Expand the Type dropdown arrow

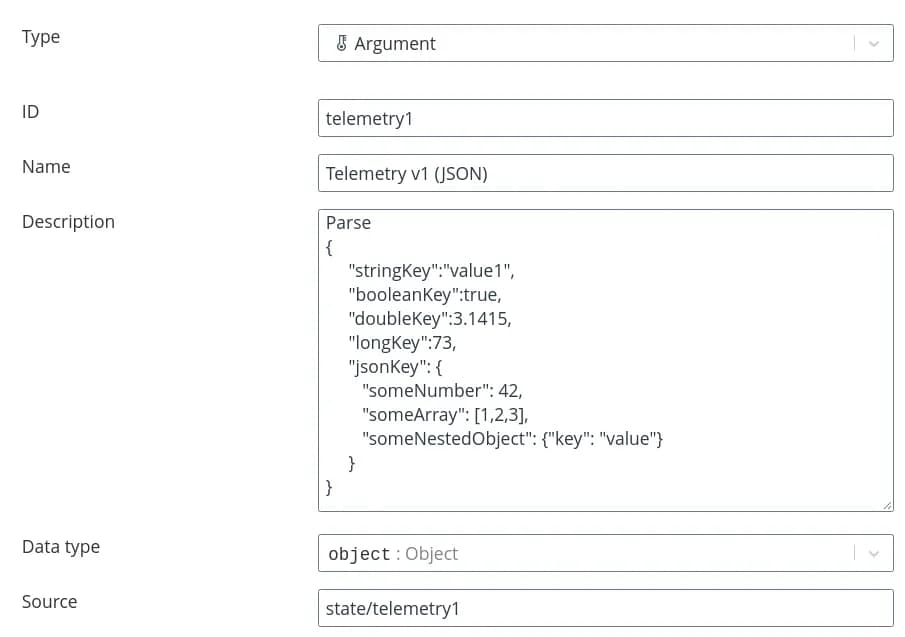(x=874, y=44)
